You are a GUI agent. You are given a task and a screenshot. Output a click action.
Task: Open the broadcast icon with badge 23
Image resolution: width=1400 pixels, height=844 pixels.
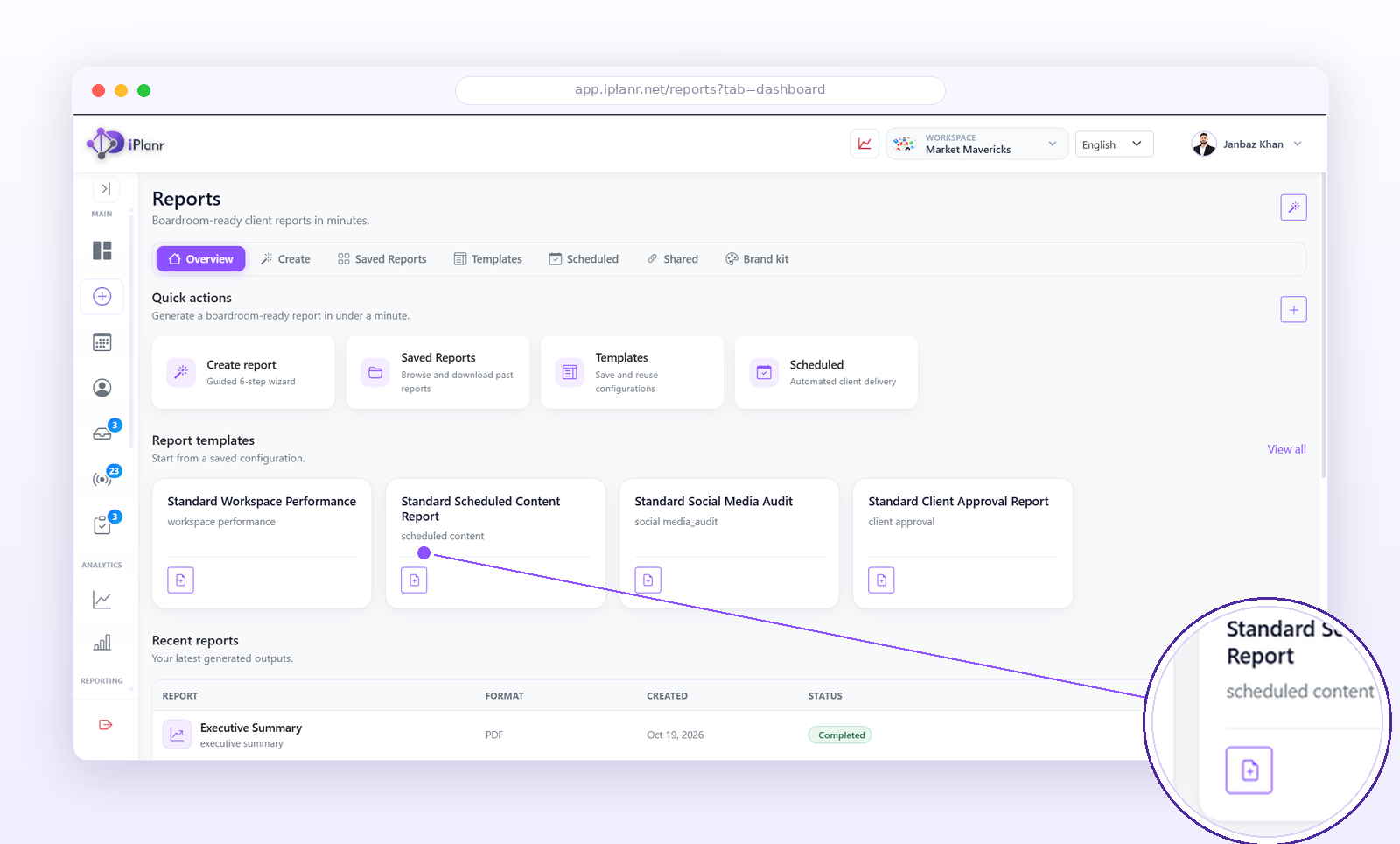coord(102,479)
